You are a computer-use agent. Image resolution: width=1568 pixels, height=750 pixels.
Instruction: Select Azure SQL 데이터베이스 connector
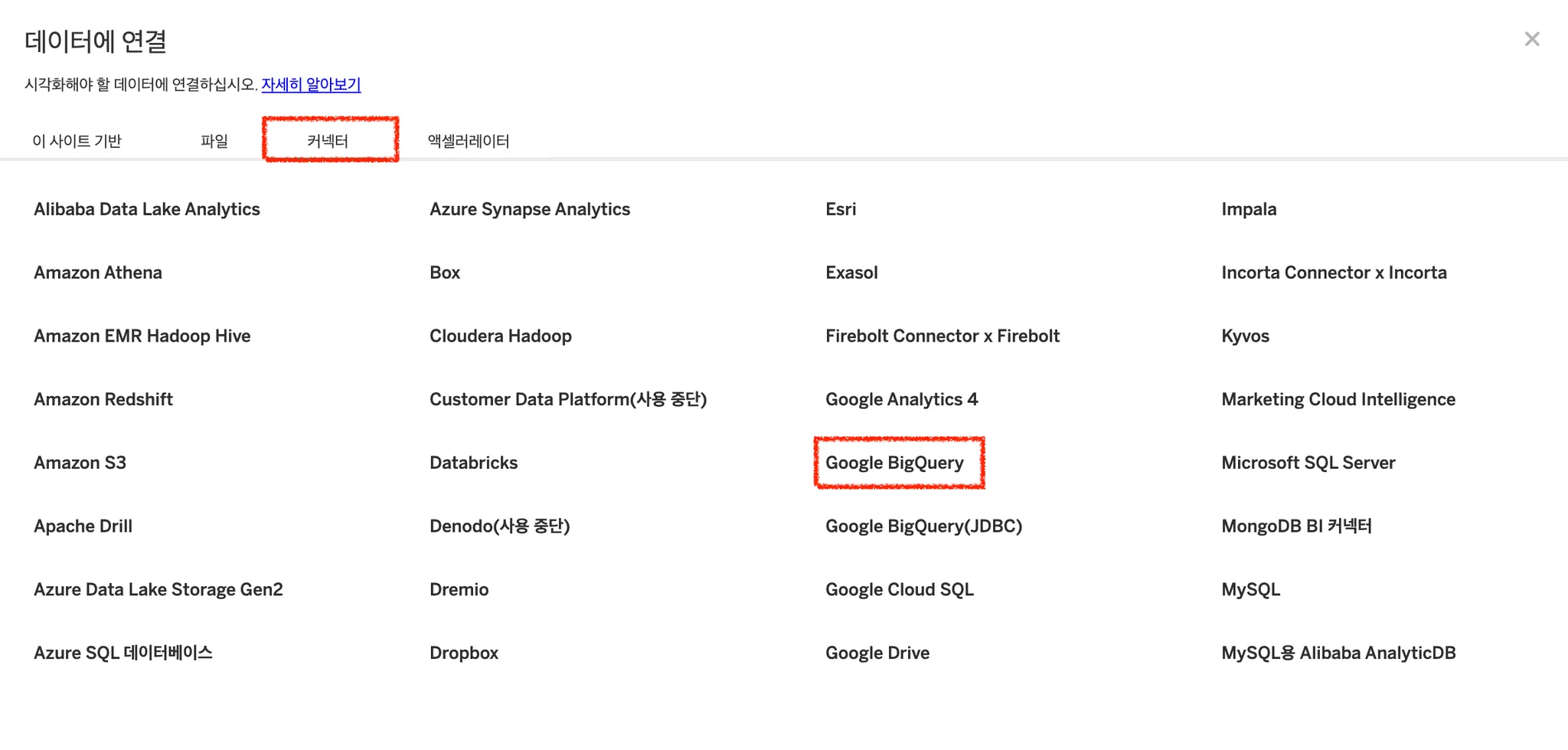point(123,653)
